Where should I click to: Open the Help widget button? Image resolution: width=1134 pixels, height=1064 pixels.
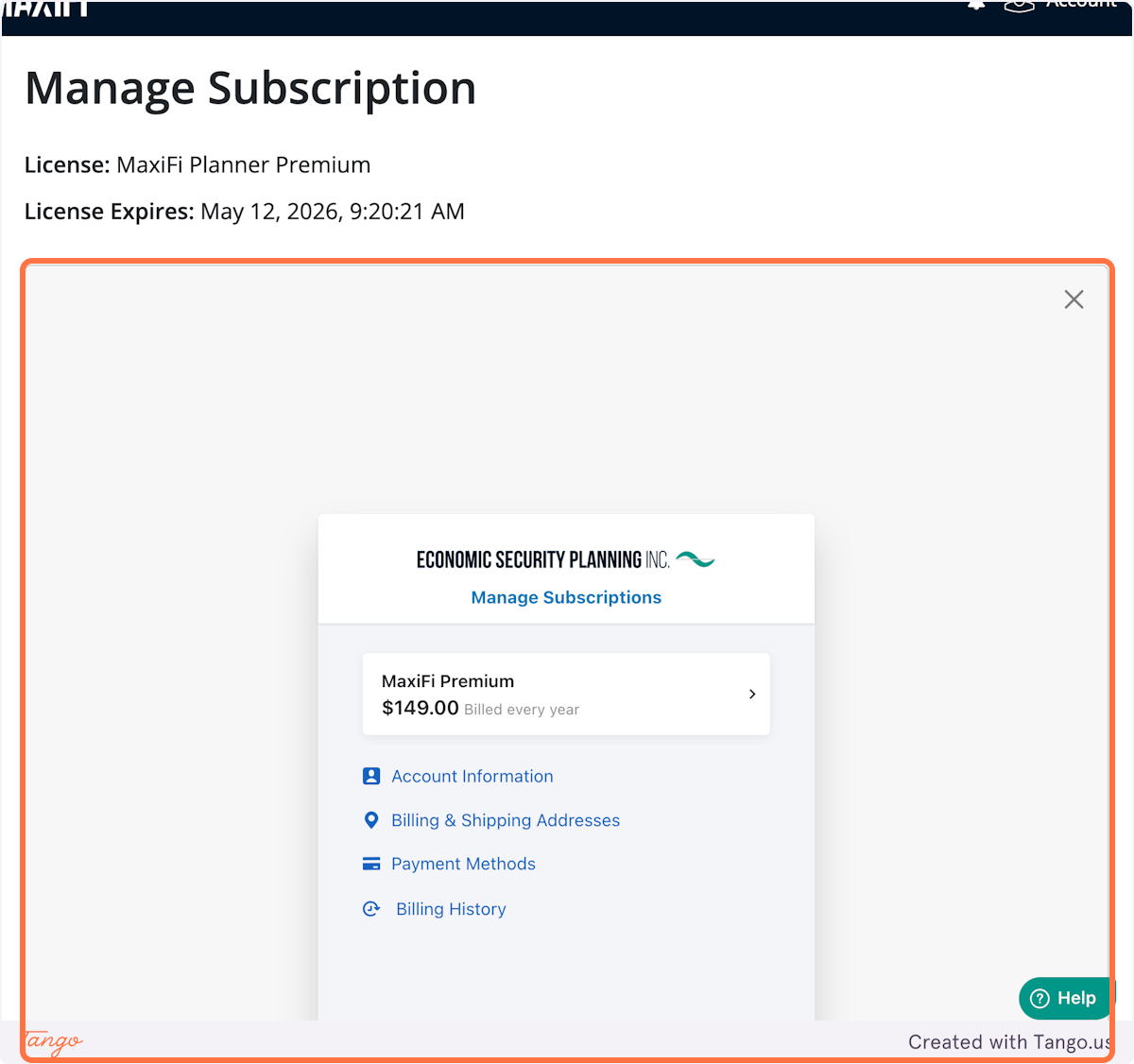(x=1064, y=998)
